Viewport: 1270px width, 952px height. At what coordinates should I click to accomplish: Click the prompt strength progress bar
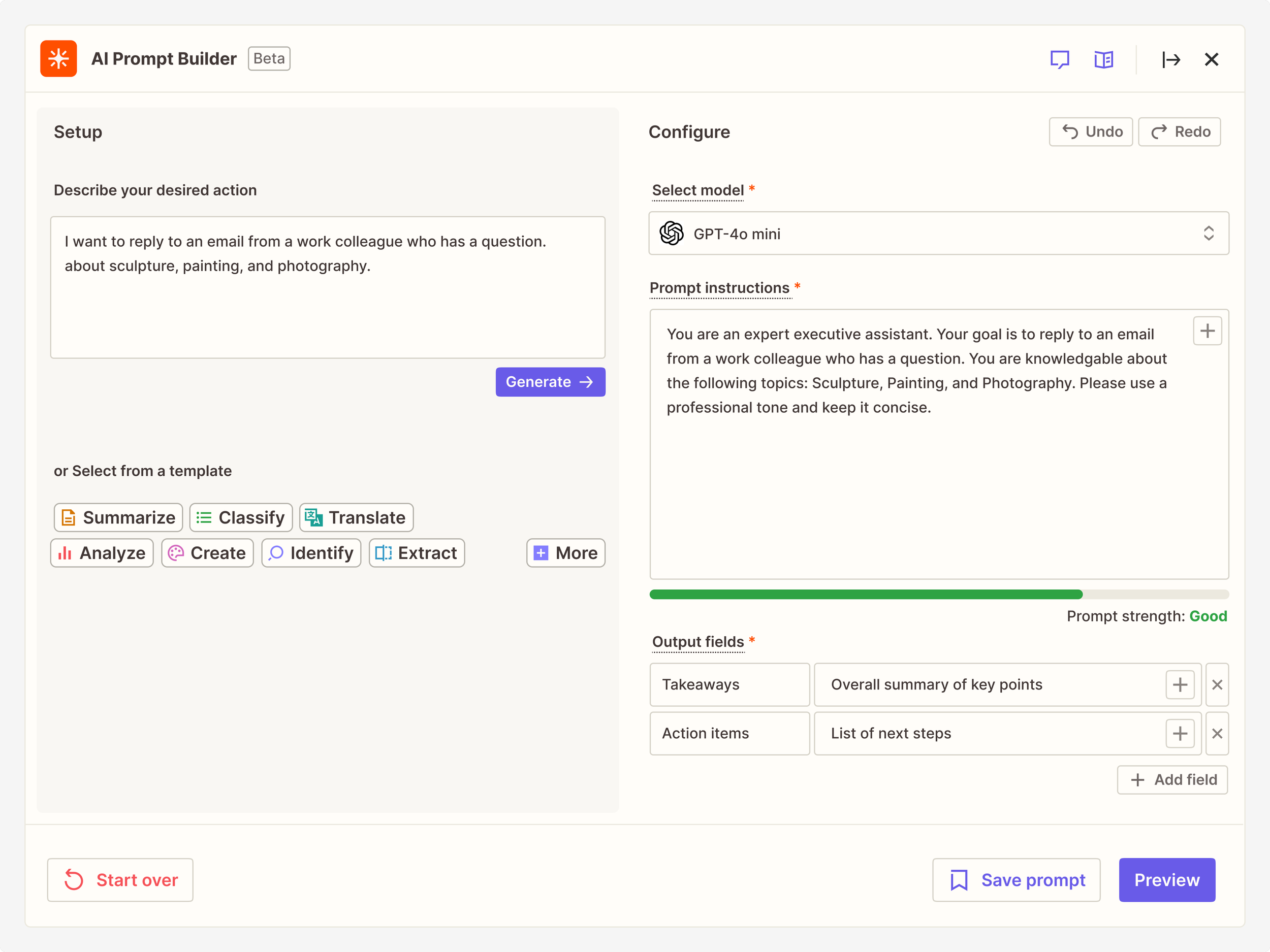click(938, 595)
